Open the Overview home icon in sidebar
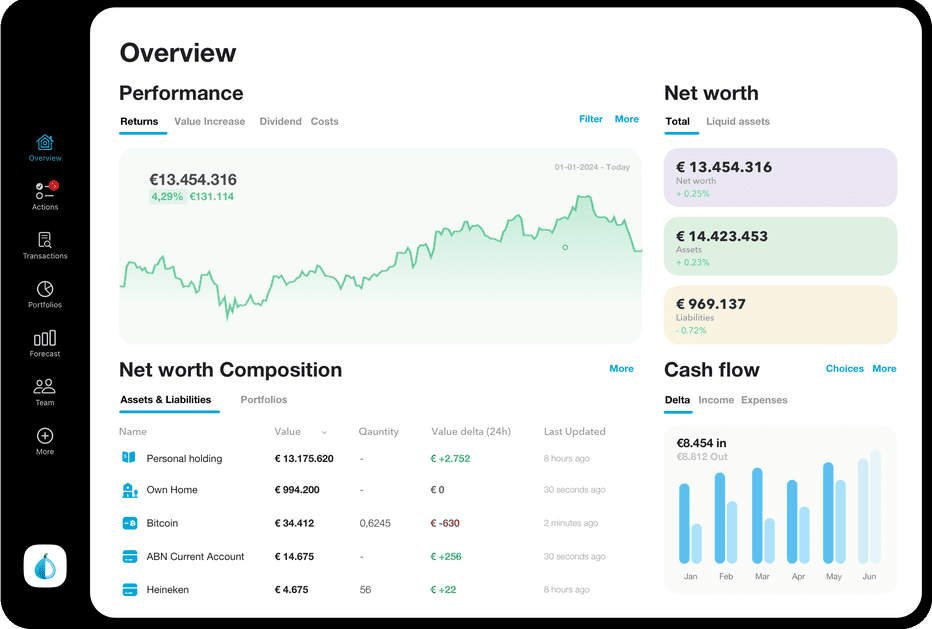Image resolution: width=932 pixels, height=629 pixels. tap(45, 143)
